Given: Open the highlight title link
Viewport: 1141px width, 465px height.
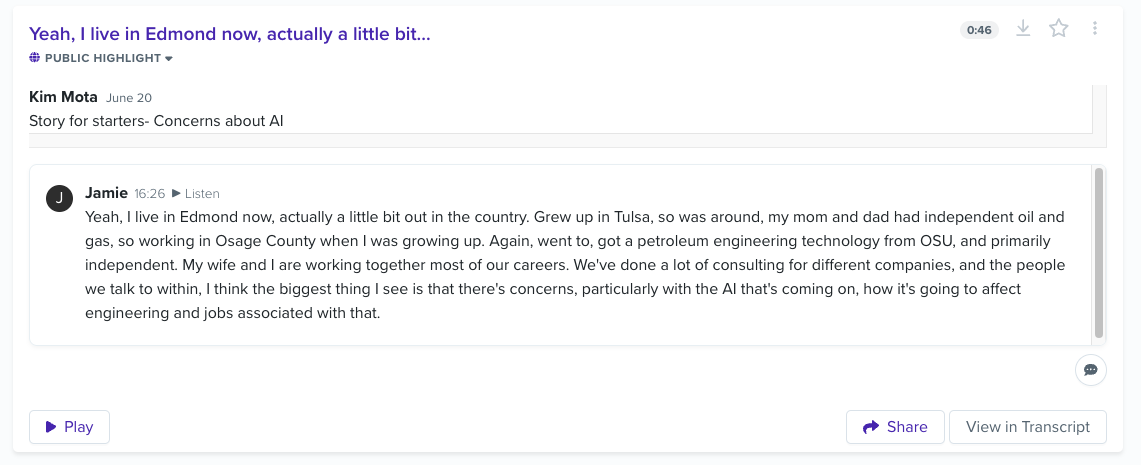Looking at the screenshot, I should tap(230, 33).
